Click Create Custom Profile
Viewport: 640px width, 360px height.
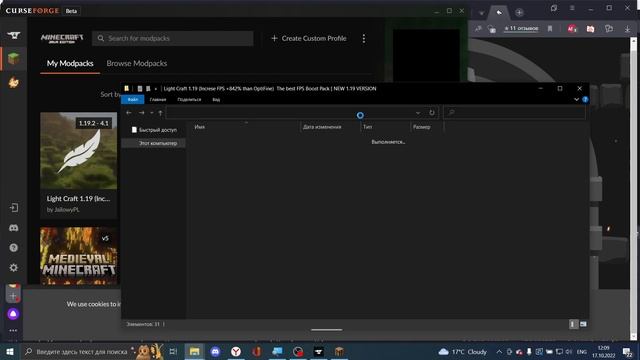point(309,38)
